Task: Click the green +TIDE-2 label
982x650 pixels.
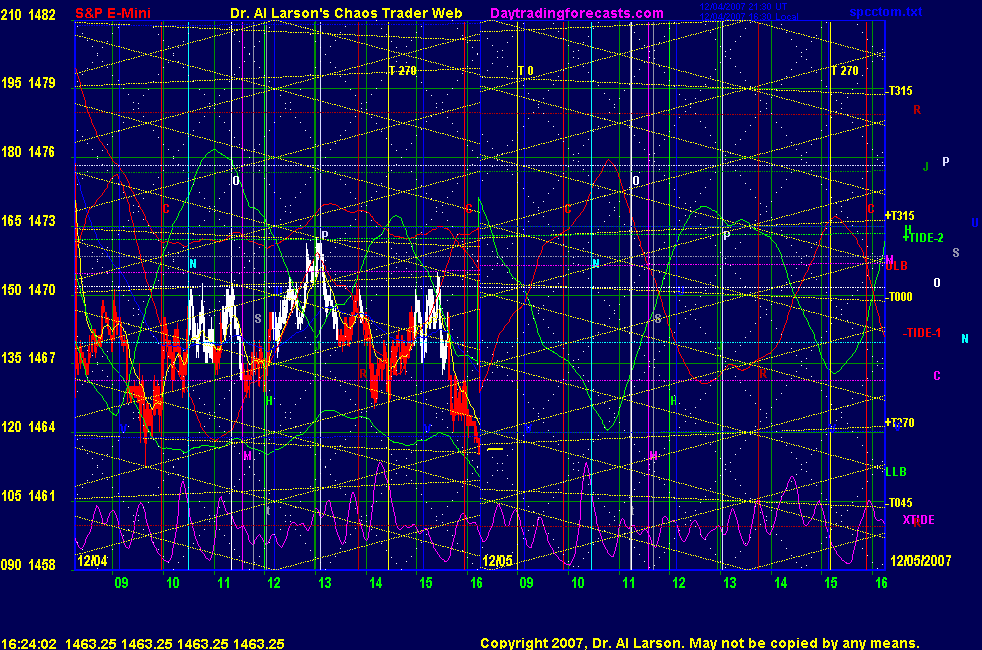Action: pos(923,237)
